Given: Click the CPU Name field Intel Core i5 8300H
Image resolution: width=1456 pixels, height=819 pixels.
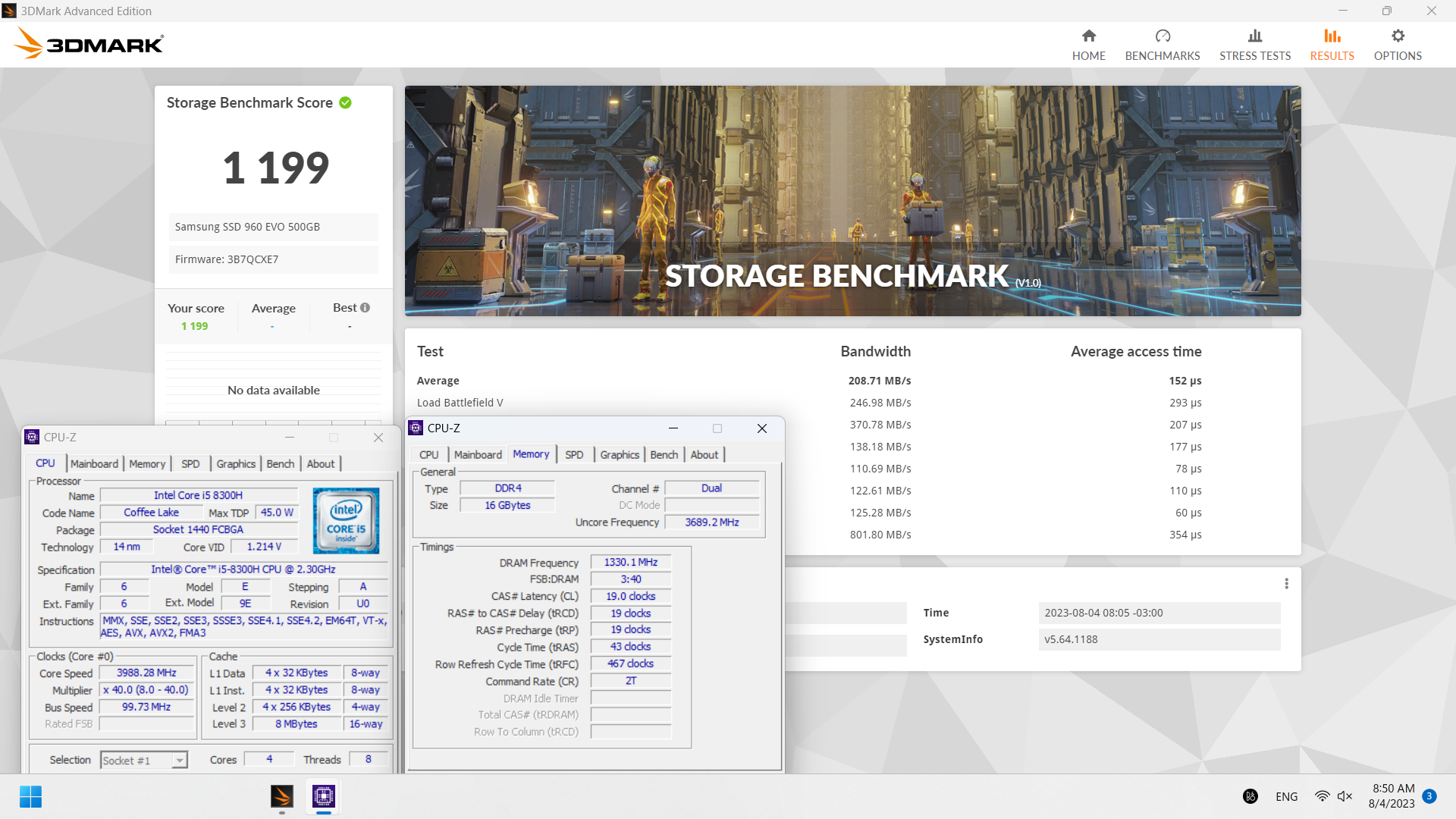Looking at the screenshot, I should click(199, 495).
